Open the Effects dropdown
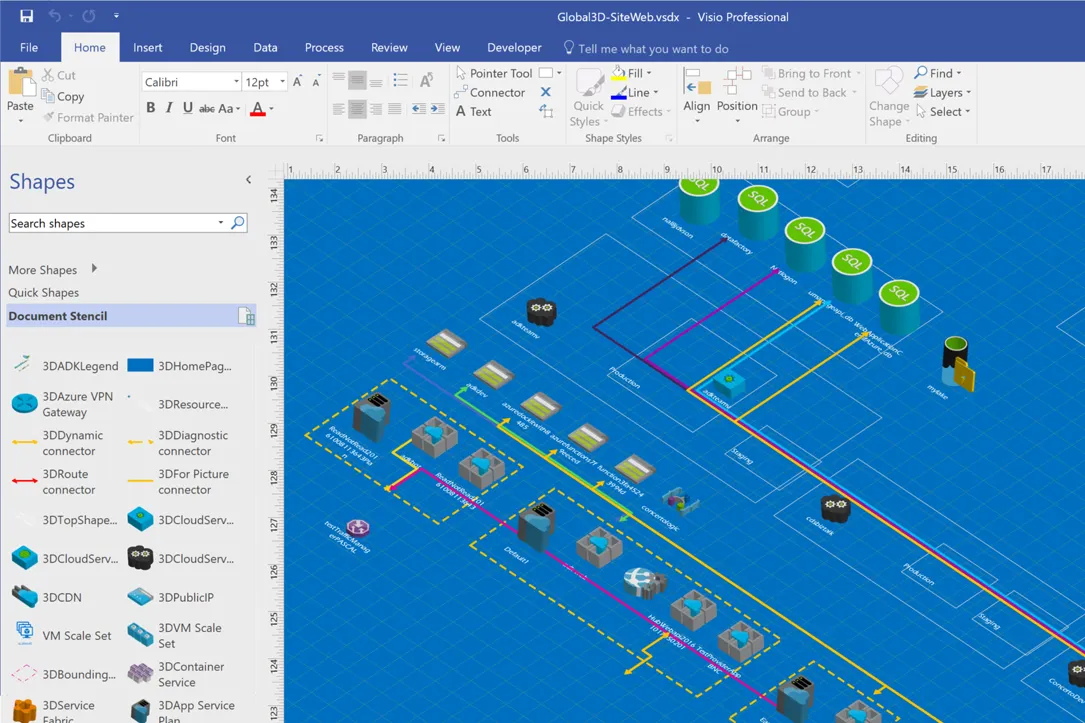1085x723 pixels. point(641,111)
